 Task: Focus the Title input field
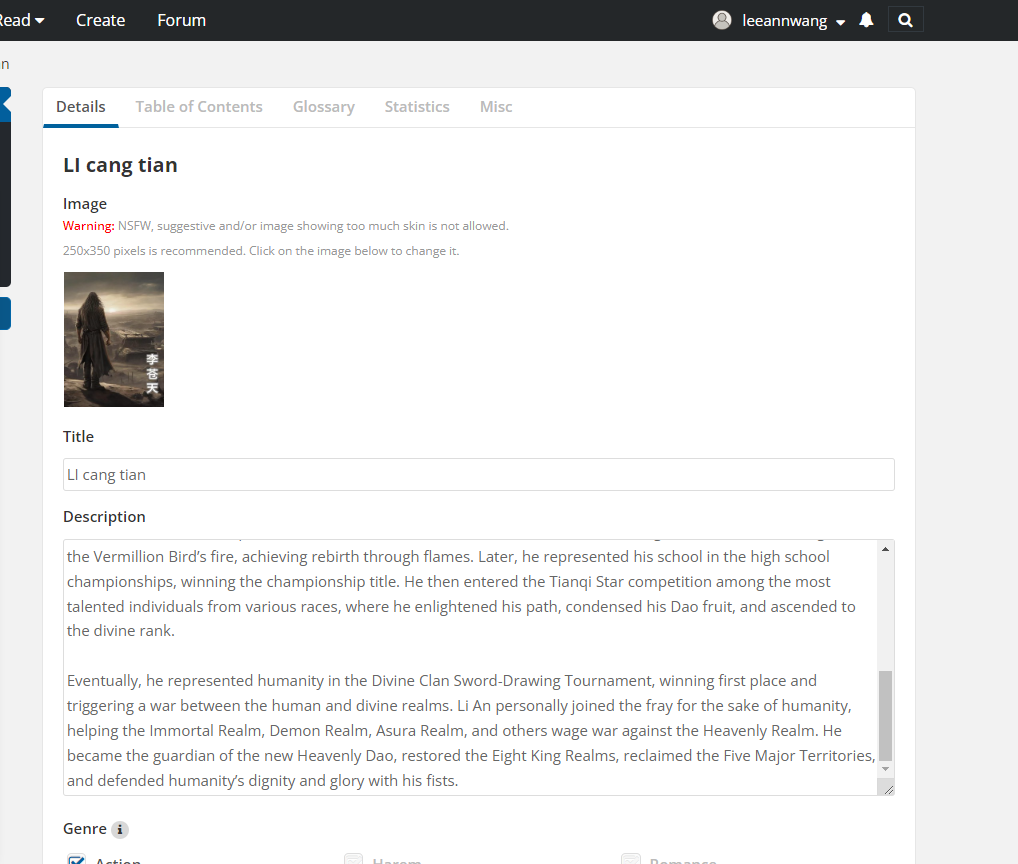pos(478,475)
